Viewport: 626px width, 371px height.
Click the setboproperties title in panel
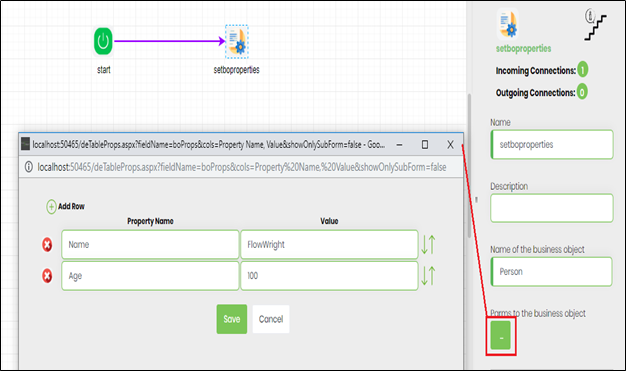click(523, 48)
